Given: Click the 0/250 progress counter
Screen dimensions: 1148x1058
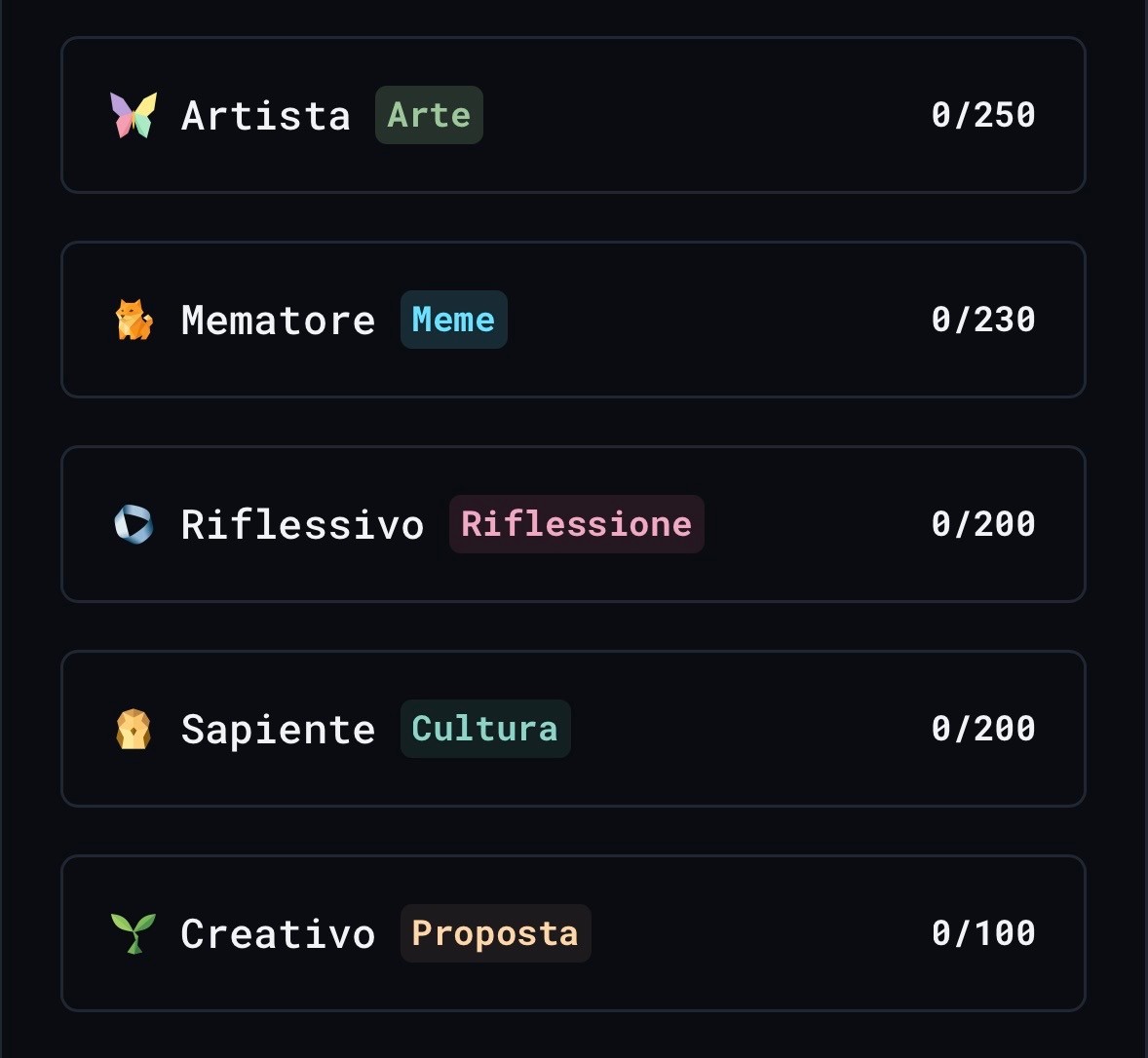Looking at the screenshot, I should (x=983, y=115).
